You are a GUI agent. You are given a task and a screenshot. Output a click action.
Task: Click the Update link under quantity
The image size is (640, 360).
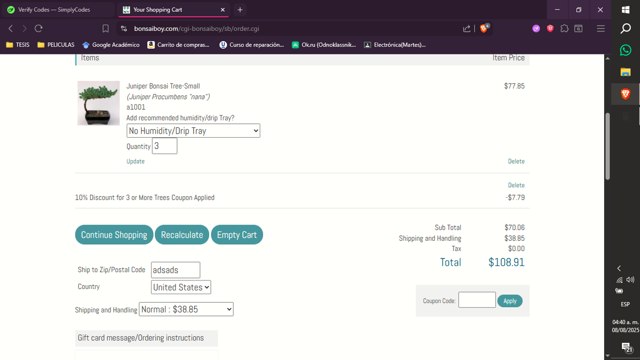pyautogui.click(x=136, y=161)
